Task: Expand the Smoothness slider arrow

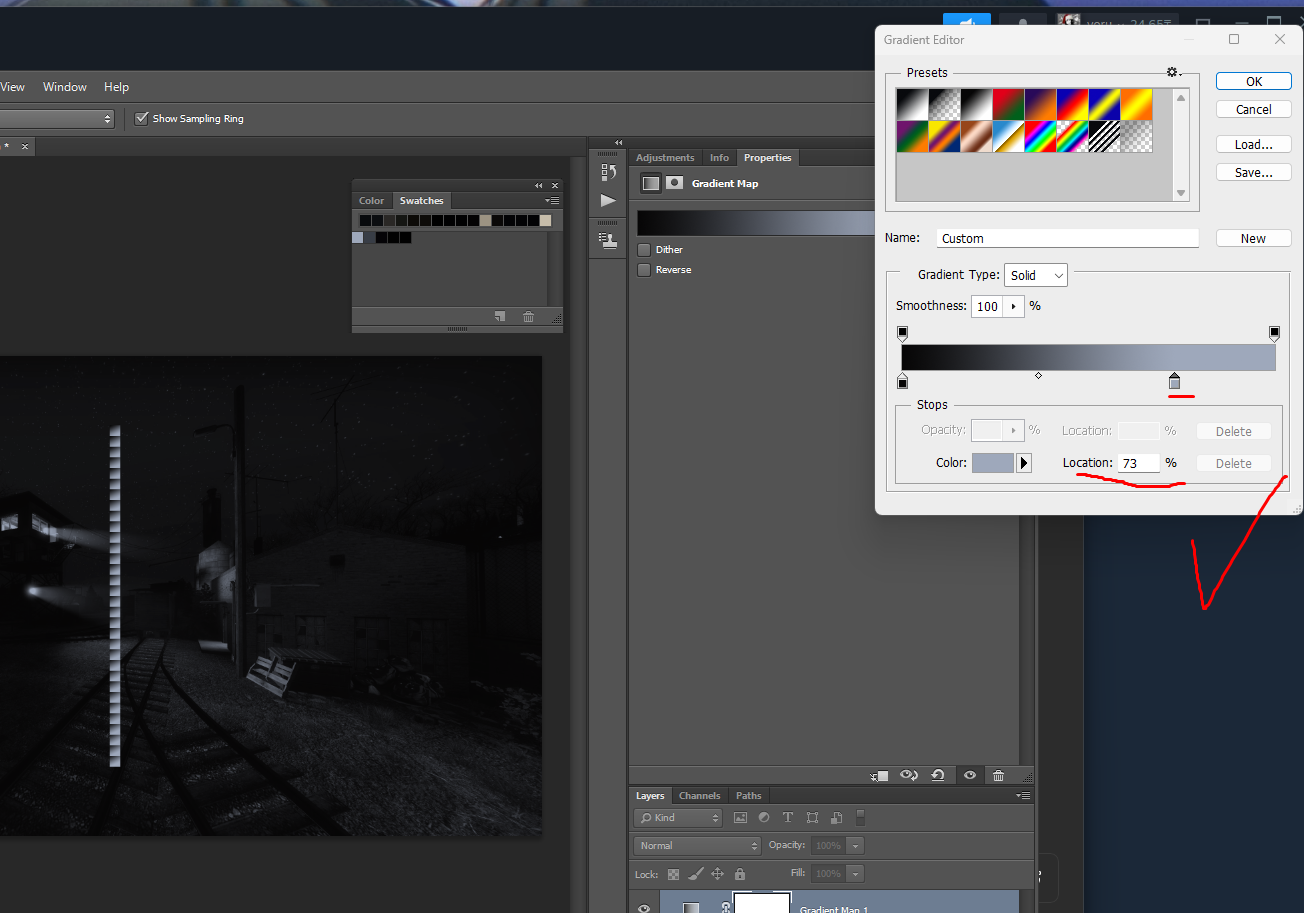Action: (x=1014, y=306)
